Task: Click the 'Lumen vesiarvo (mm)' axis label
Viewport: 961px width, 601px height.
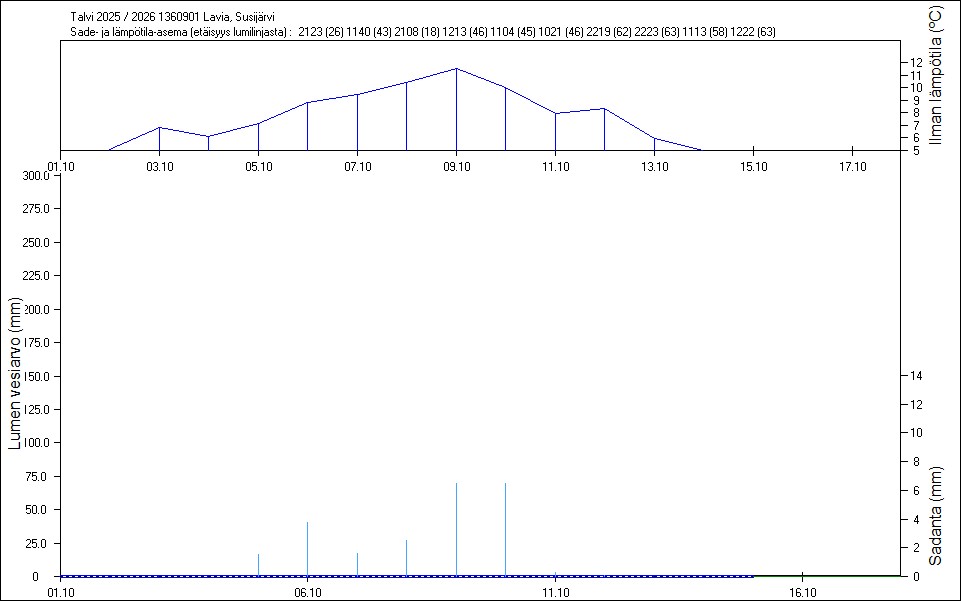Action: point(15,372)
